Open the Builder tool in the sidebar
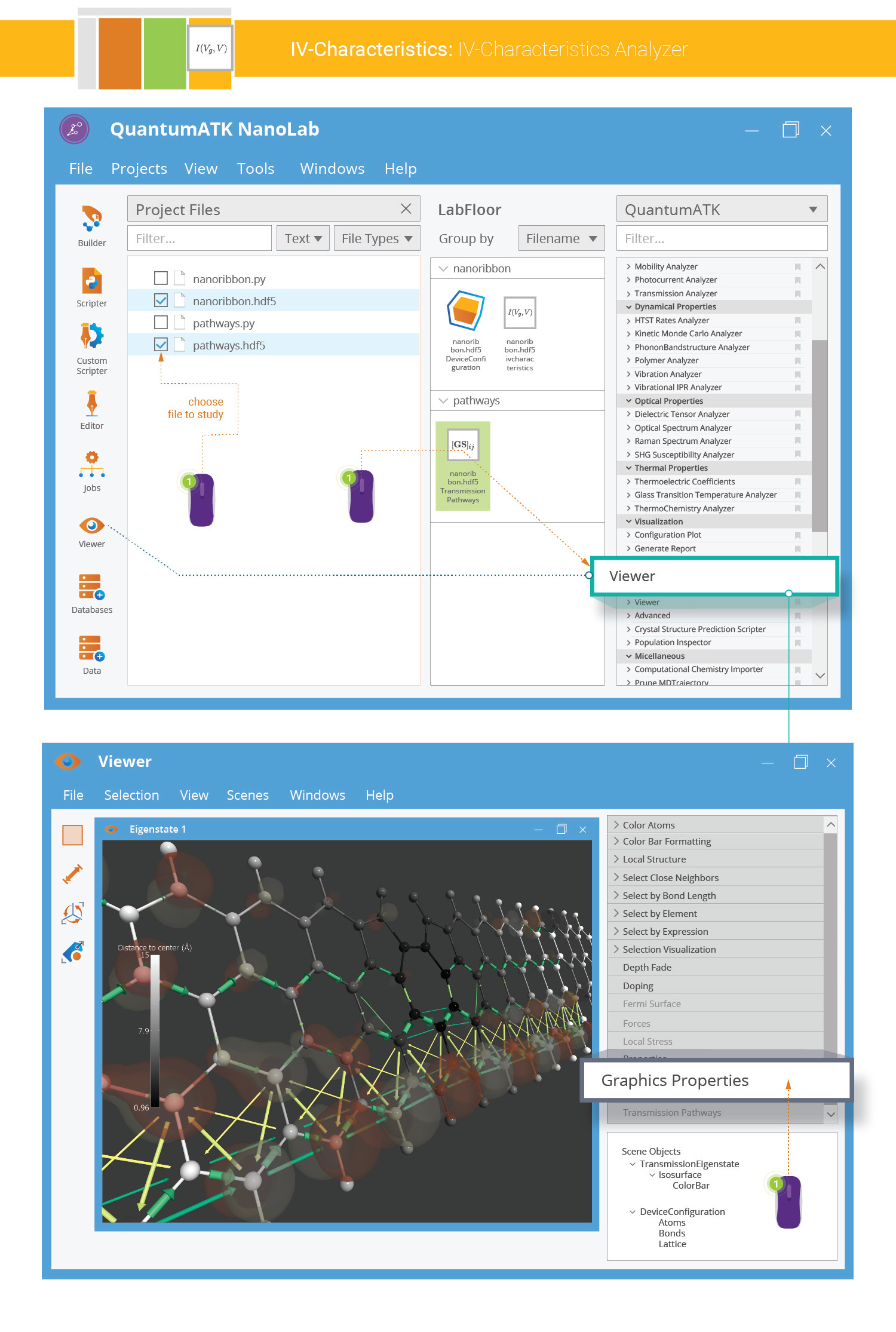Viewport: 896px width, 1332px height. coord(91,220)
